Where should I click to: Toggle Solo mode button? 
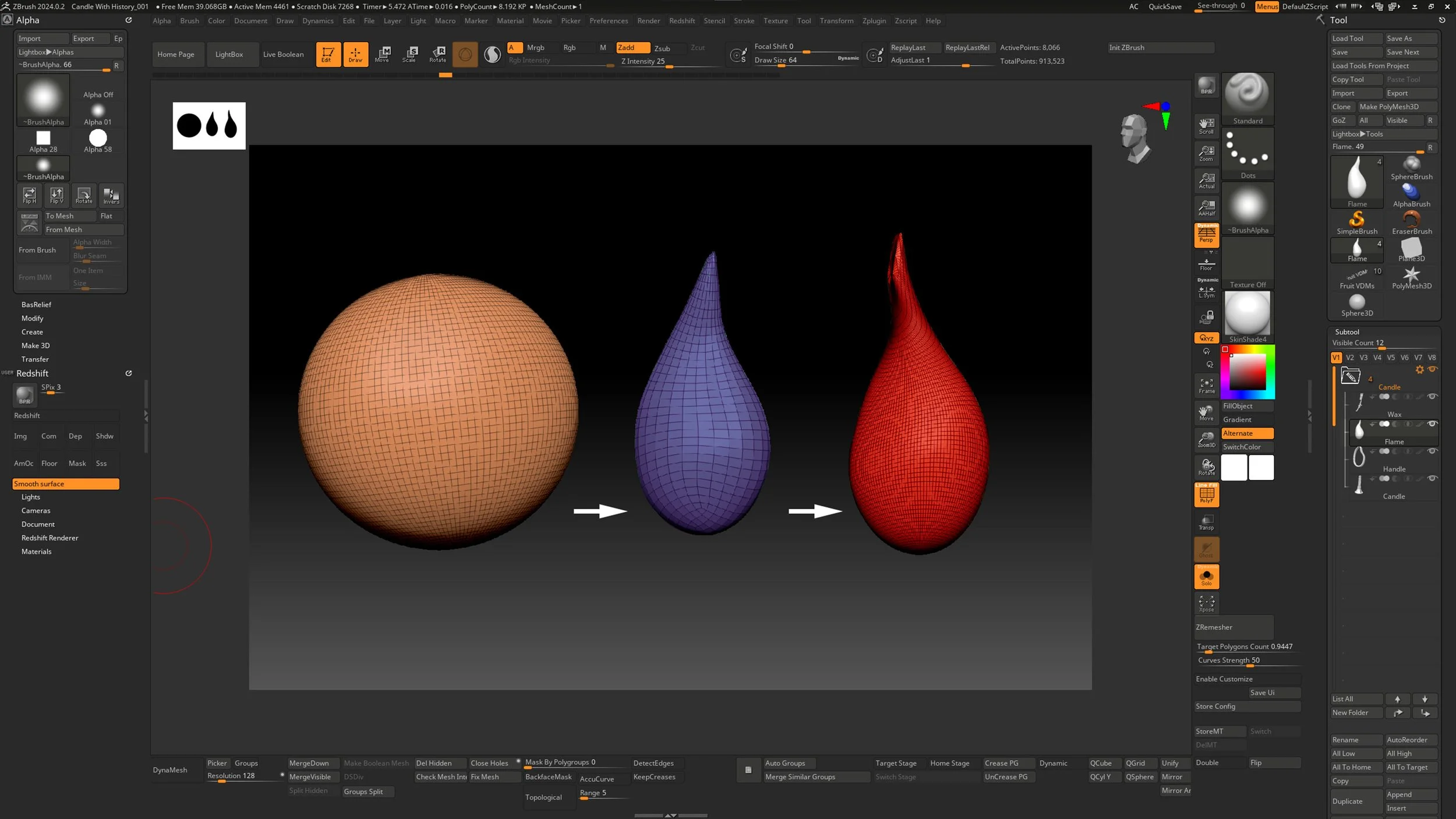tap(1206, 577)
